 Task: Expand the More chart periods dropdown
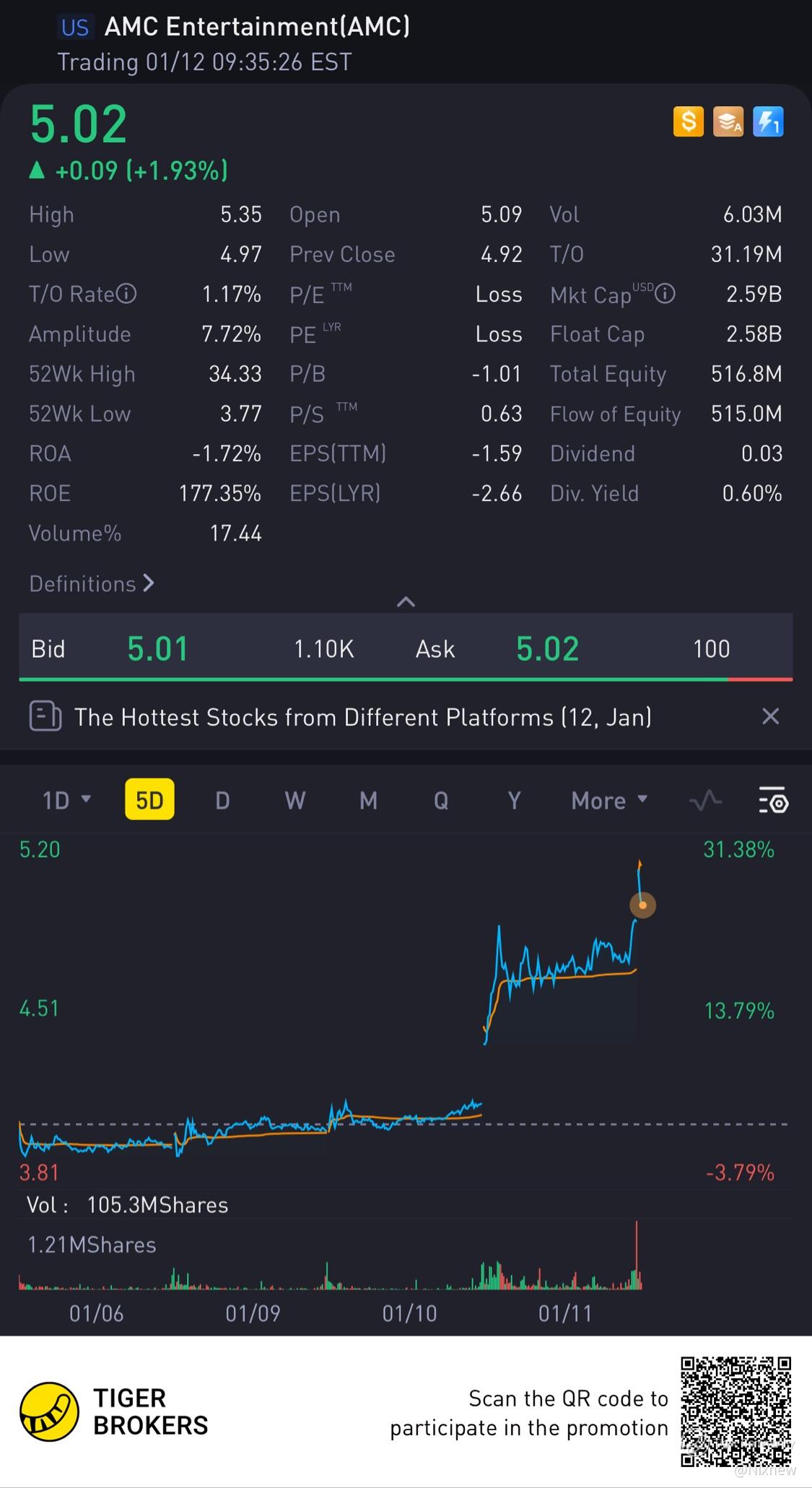click(609, 800)
